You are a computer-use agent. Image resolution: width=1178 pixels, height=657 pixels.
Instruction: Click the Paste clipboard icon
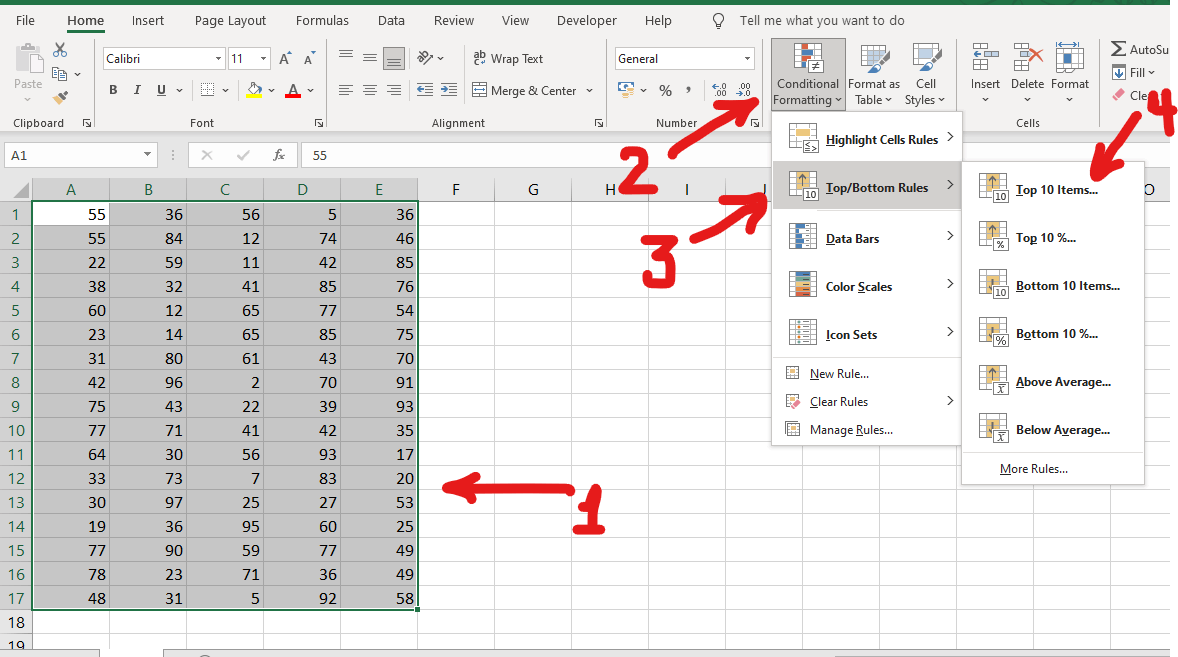(28, 59)
